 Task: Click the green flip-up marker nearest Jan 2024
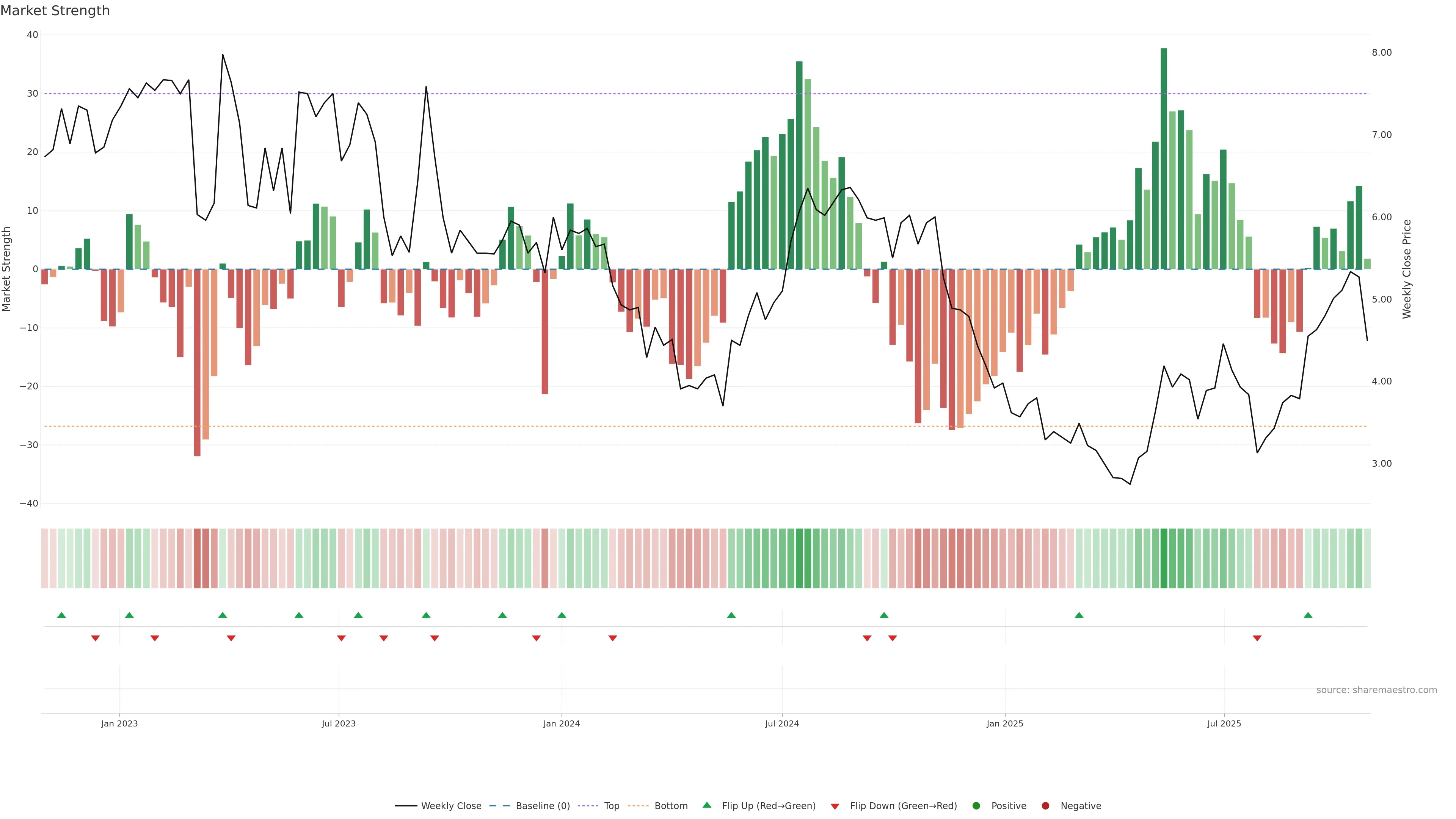coord(561,615)
